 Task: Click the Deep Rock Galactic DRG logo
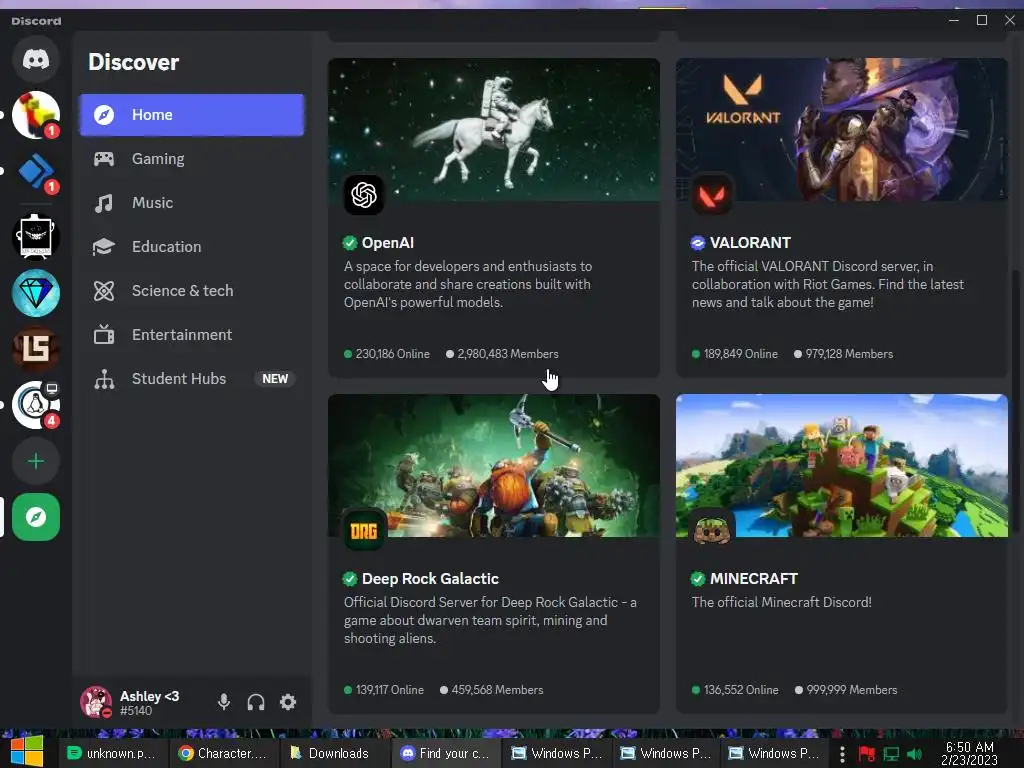[364, 530]
